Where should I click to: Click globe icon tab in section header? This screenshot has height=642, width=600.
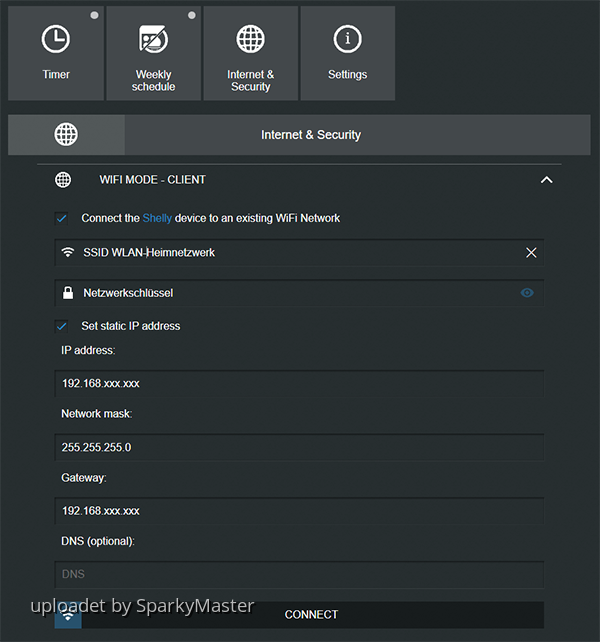(66, 135)
